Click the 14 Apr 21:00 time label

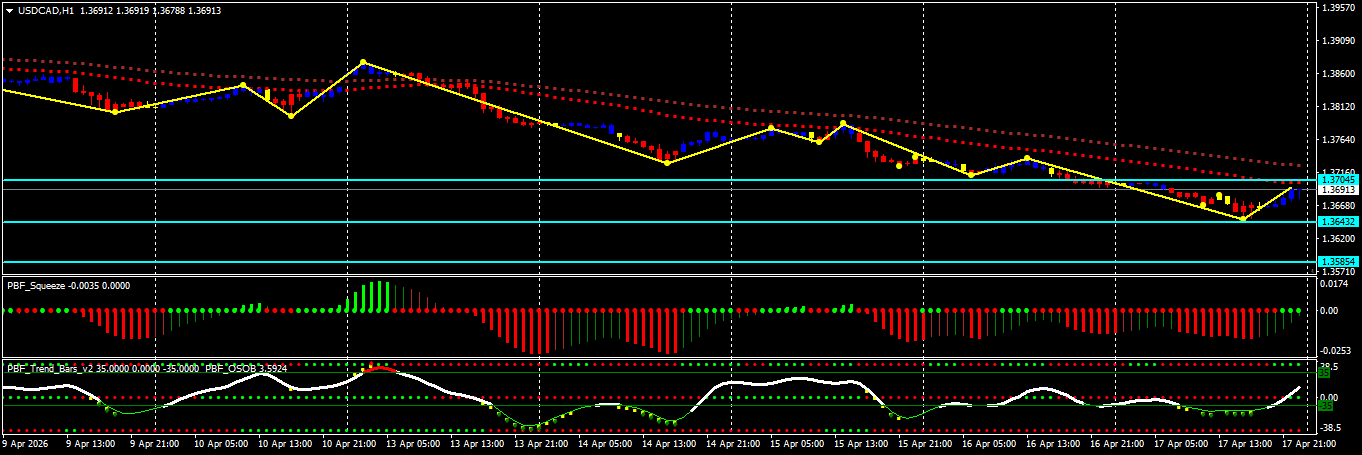tap(731, 442)
